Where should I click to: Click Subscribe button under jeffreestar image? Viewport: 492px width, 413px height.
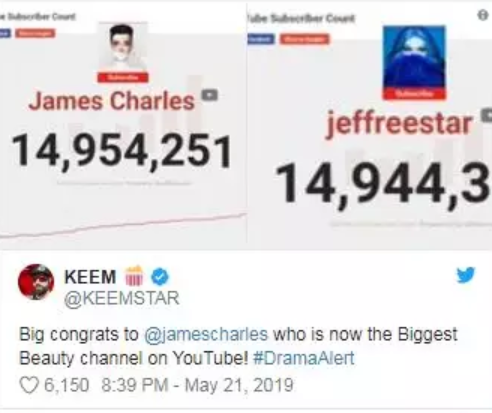[x=414, y=94]
